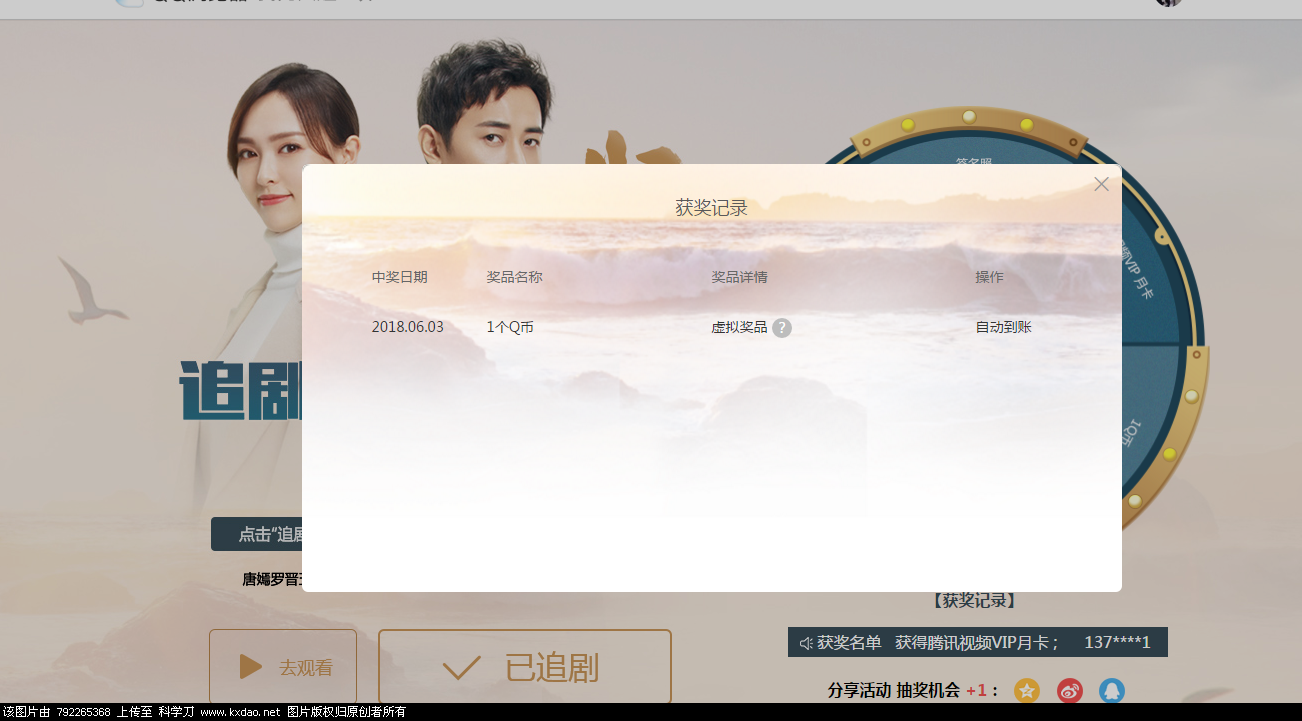Screen dimensions: 1302x721
Task: Share to QQ using blue penguin icon
Action: [1112, 691]
